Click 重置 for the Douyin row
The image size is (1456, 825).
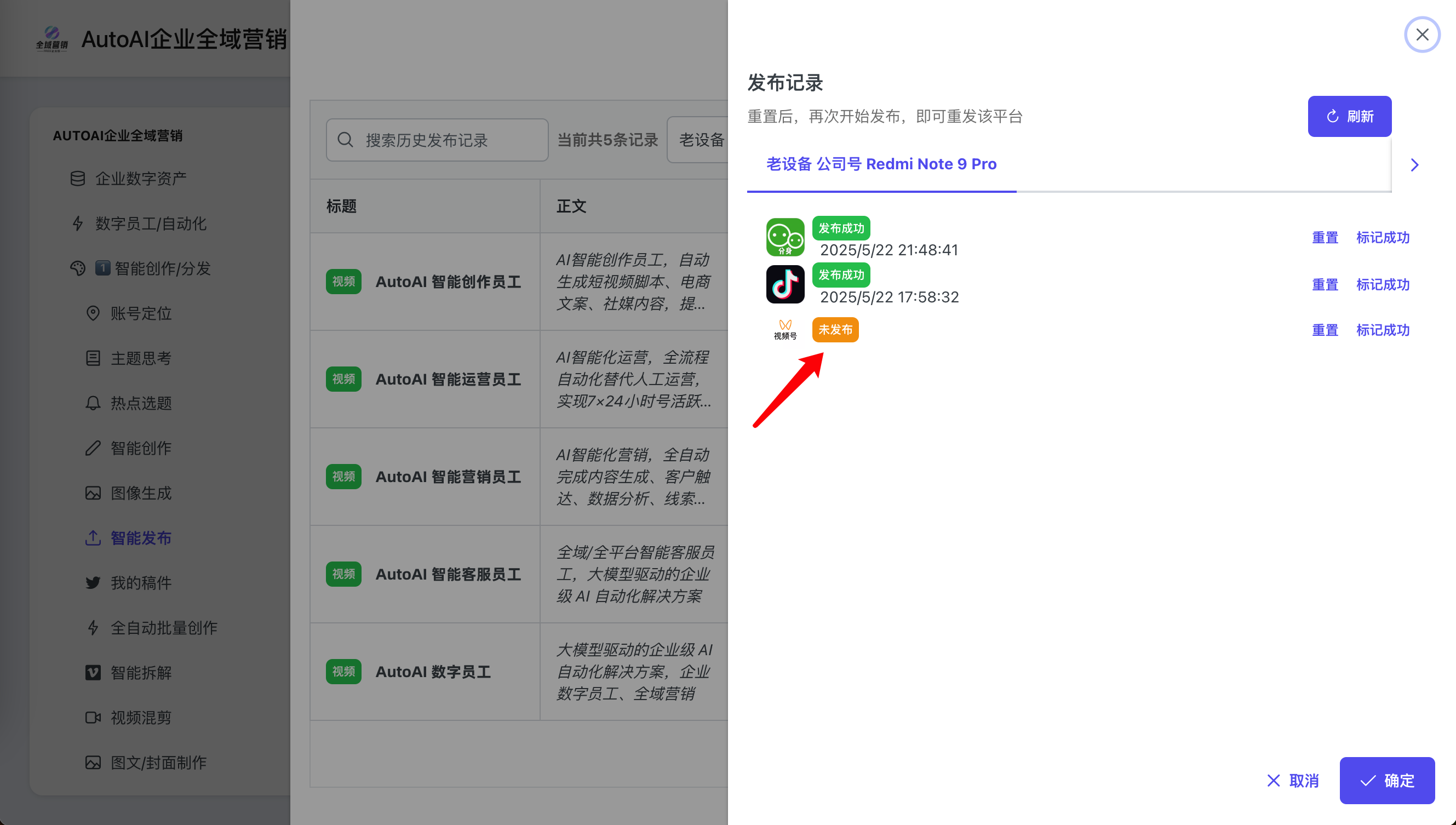click(x=1325, y=284)
